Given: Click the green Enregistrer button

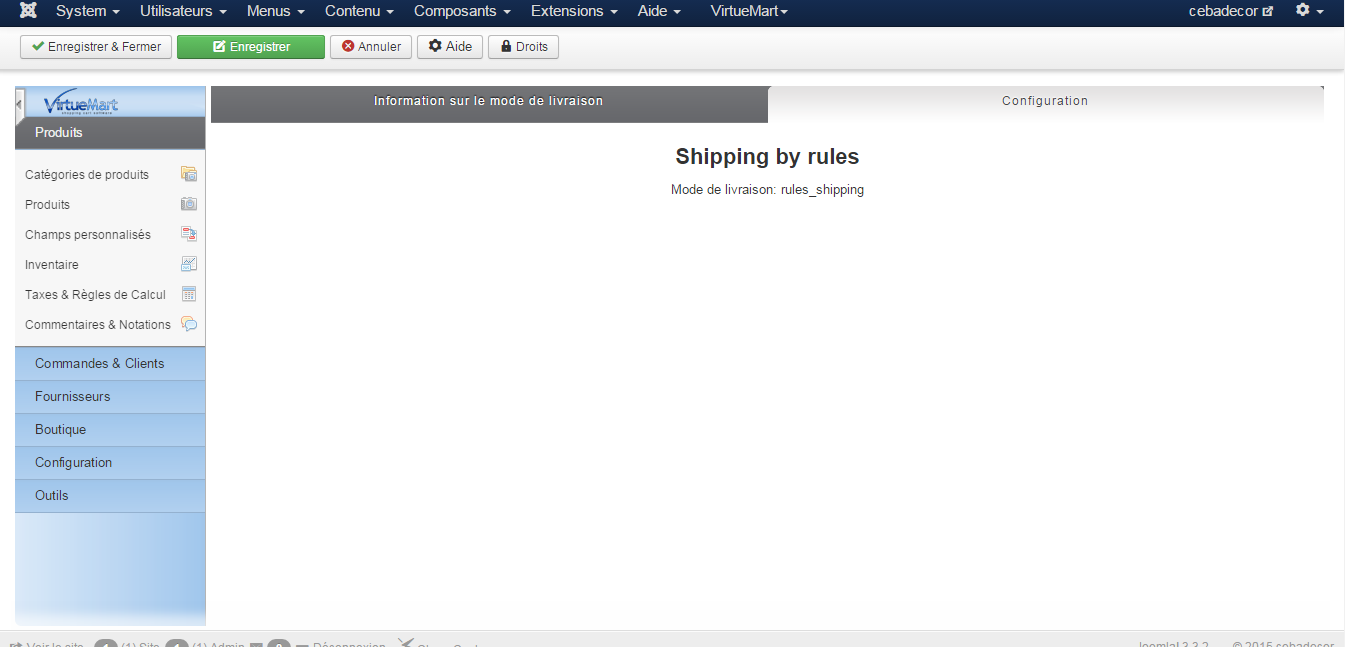Looking at the screenshot, I should coord(251,47).
